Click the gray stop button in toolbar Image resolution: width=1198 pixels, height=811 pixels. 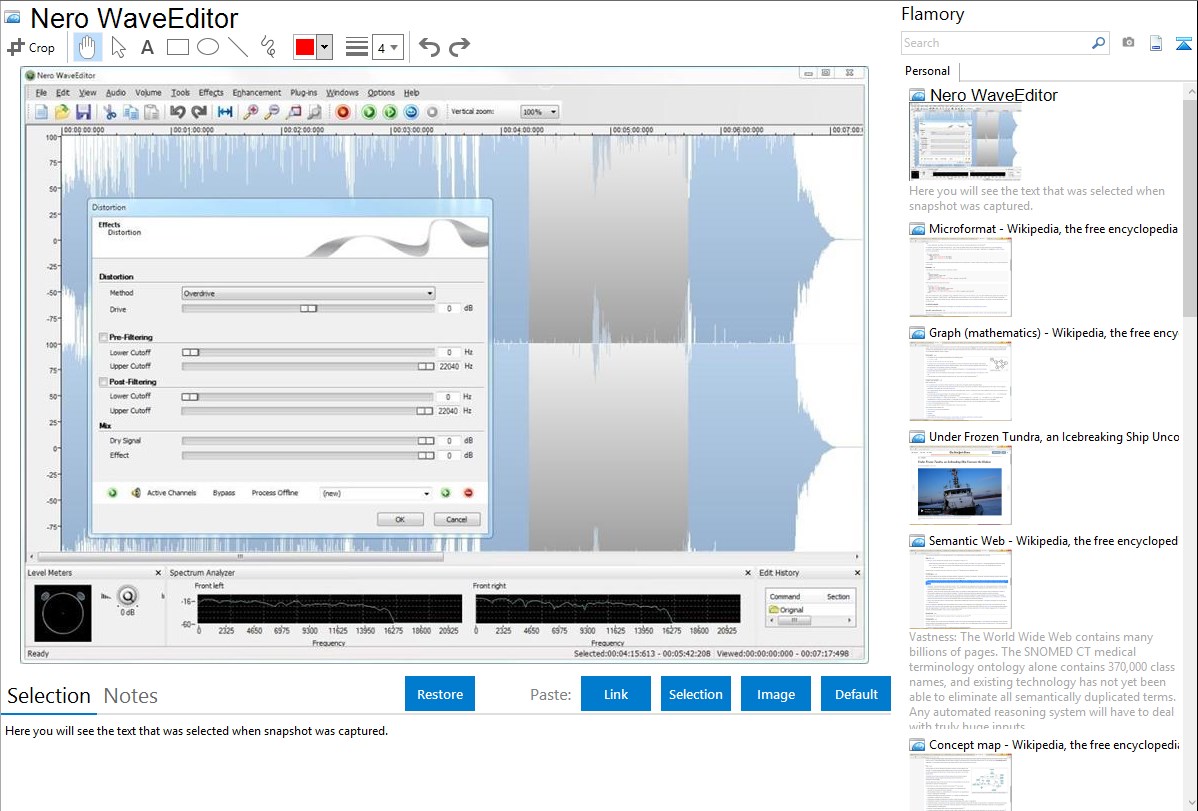[432, 112]
